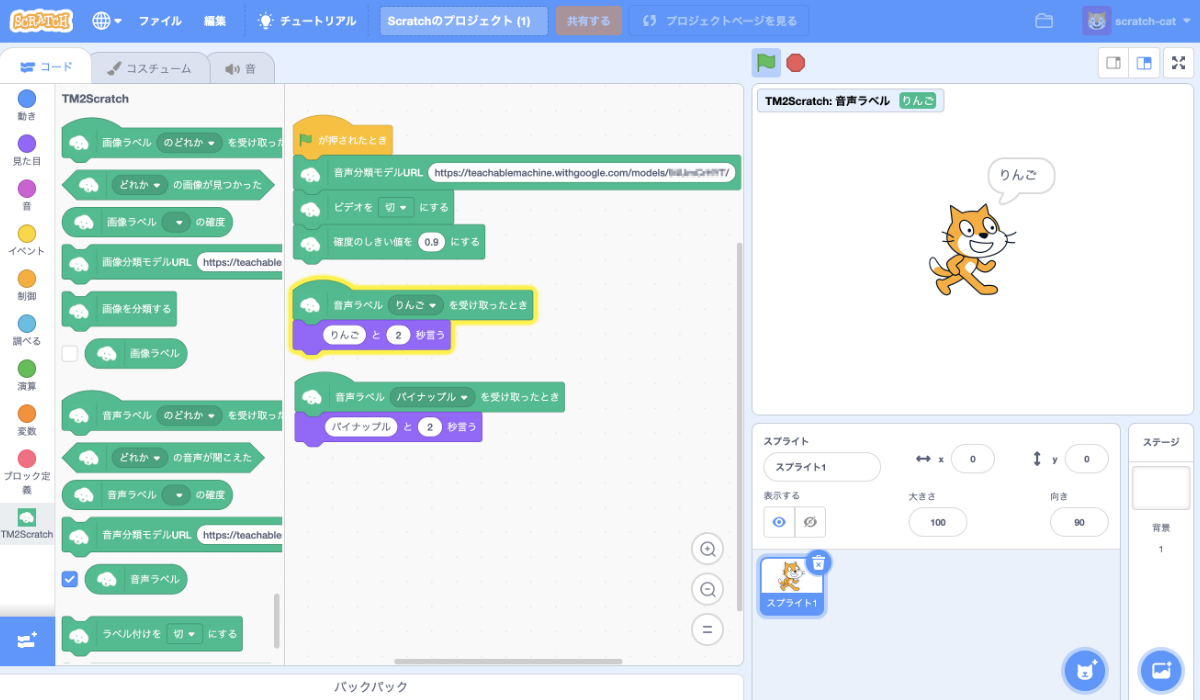Select the イベント block category
Image resolution: width=1200 pixels, height=700 pixels.
click(27, 240)
